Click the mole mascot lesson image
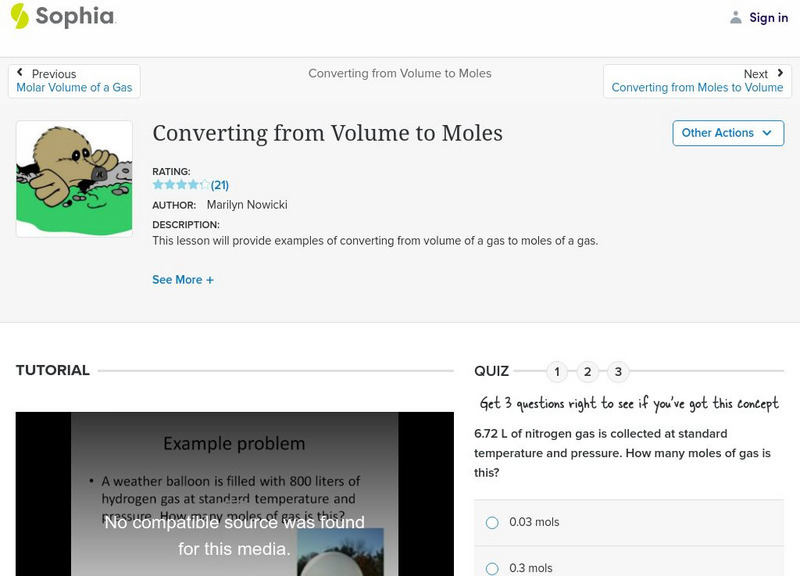800x576 pixels. point(75,178)
